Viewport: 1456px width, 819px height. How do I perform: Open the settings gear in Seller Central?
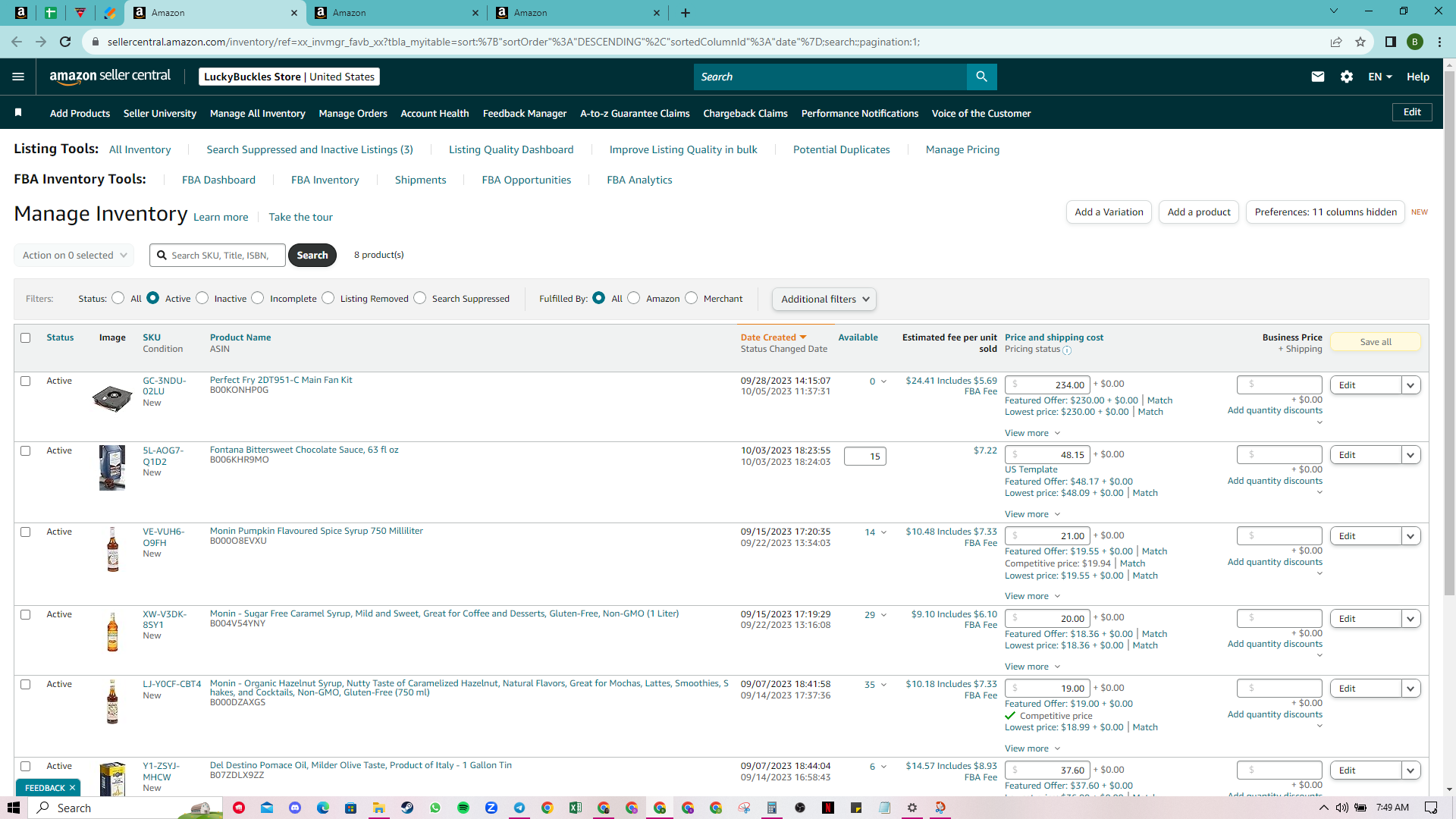1347,77
